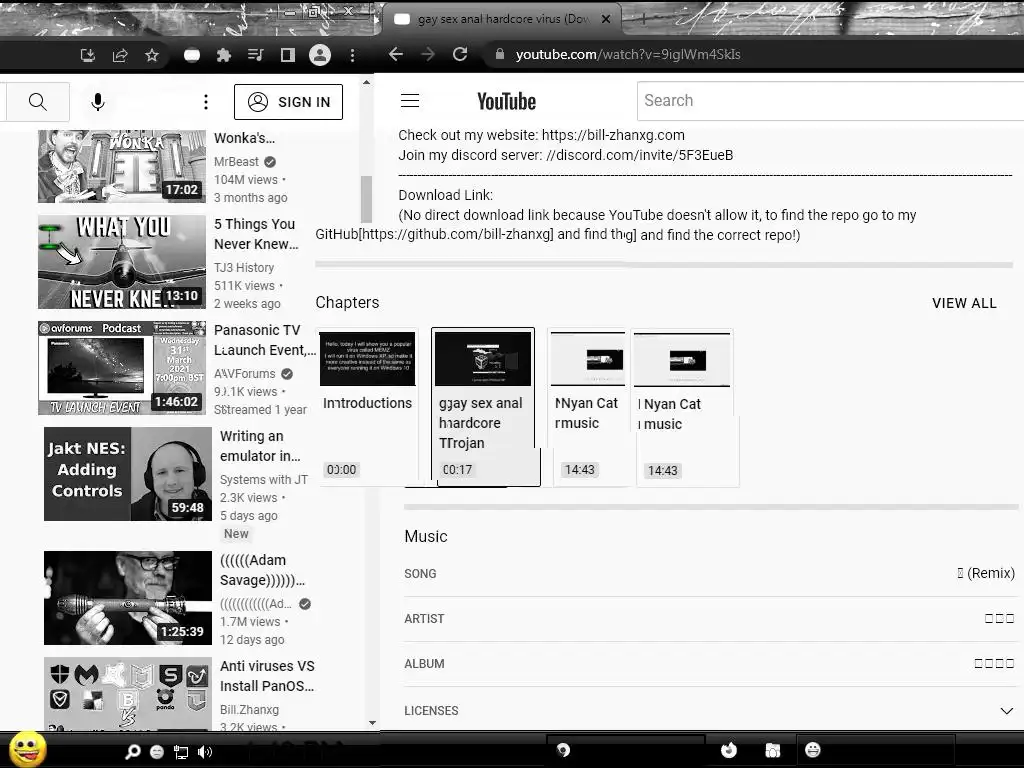Open the MrBeast Wonka video thumbnail
Viewport: 1024px width, 768px height.
pyautogui.click(x=121, y=166)
